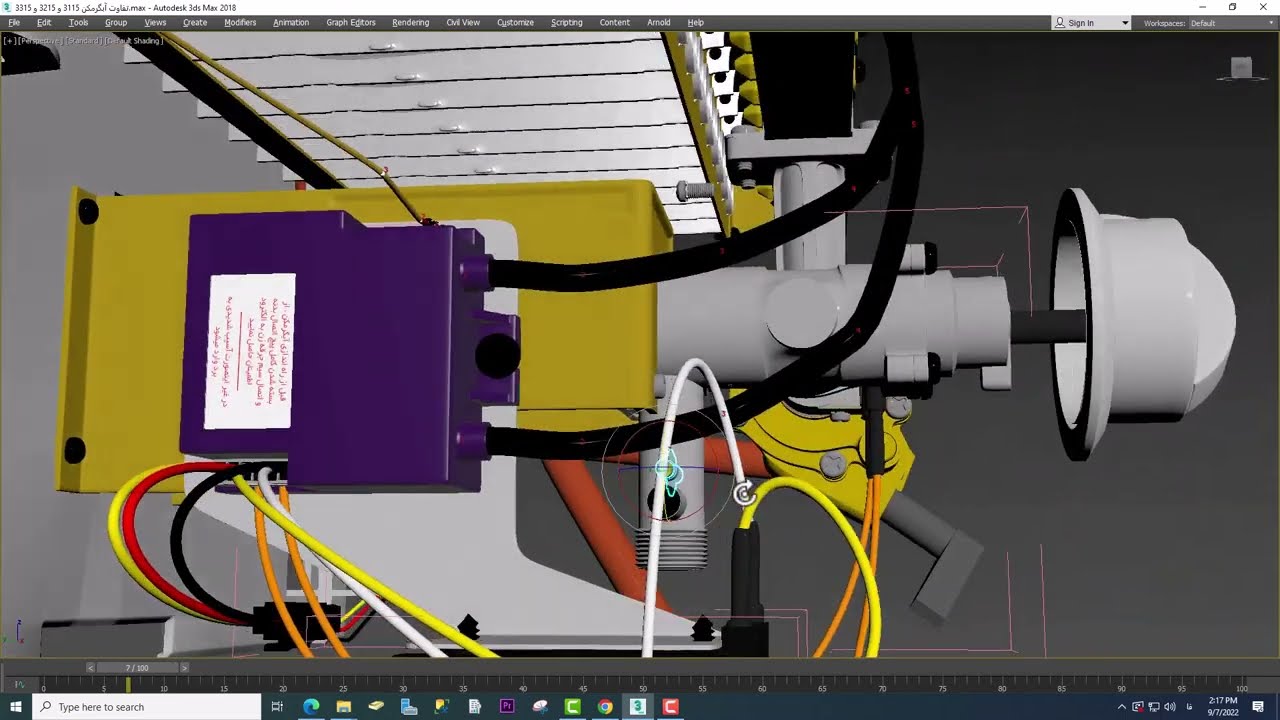
Task: Click the Sign In button
Action: click(x=1081, y=22)
